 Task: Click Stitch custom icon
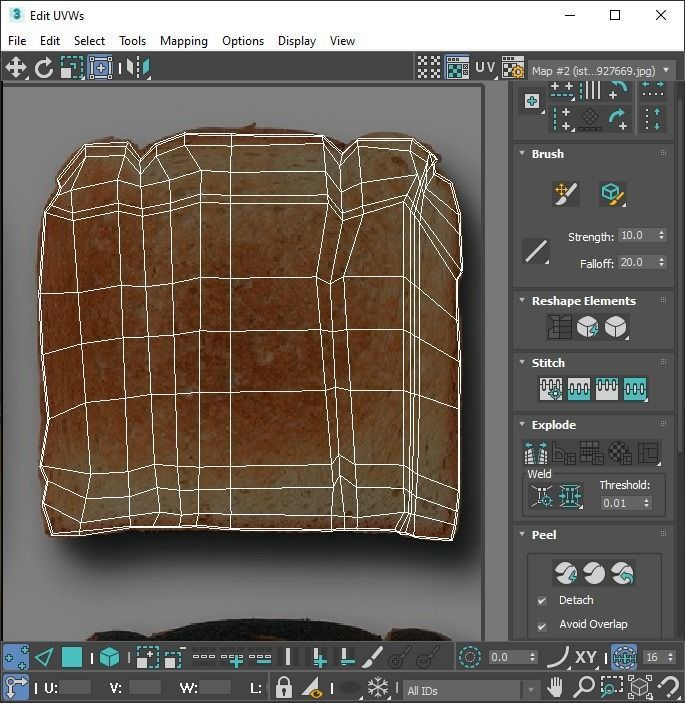(x=635, y=389)
